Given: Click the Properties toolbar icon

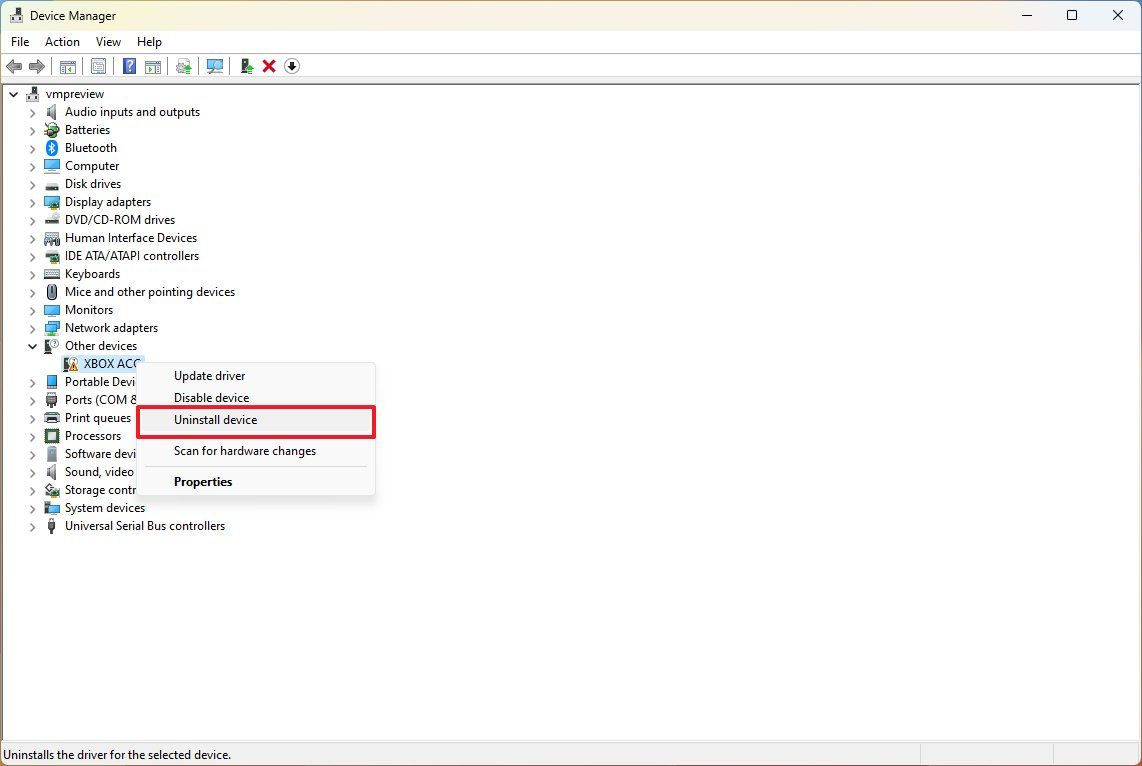Looking at the screenshot, I should (x=99, y=66).
